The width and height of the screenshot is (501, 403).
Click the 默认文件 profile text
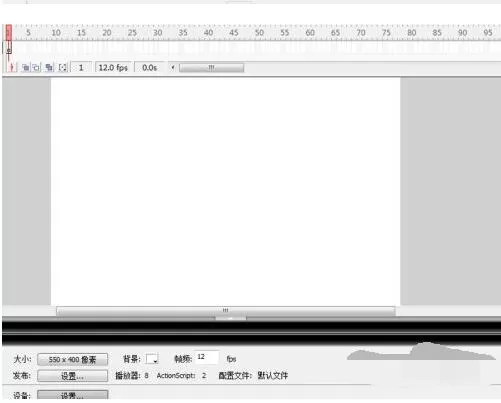(273, 376)
